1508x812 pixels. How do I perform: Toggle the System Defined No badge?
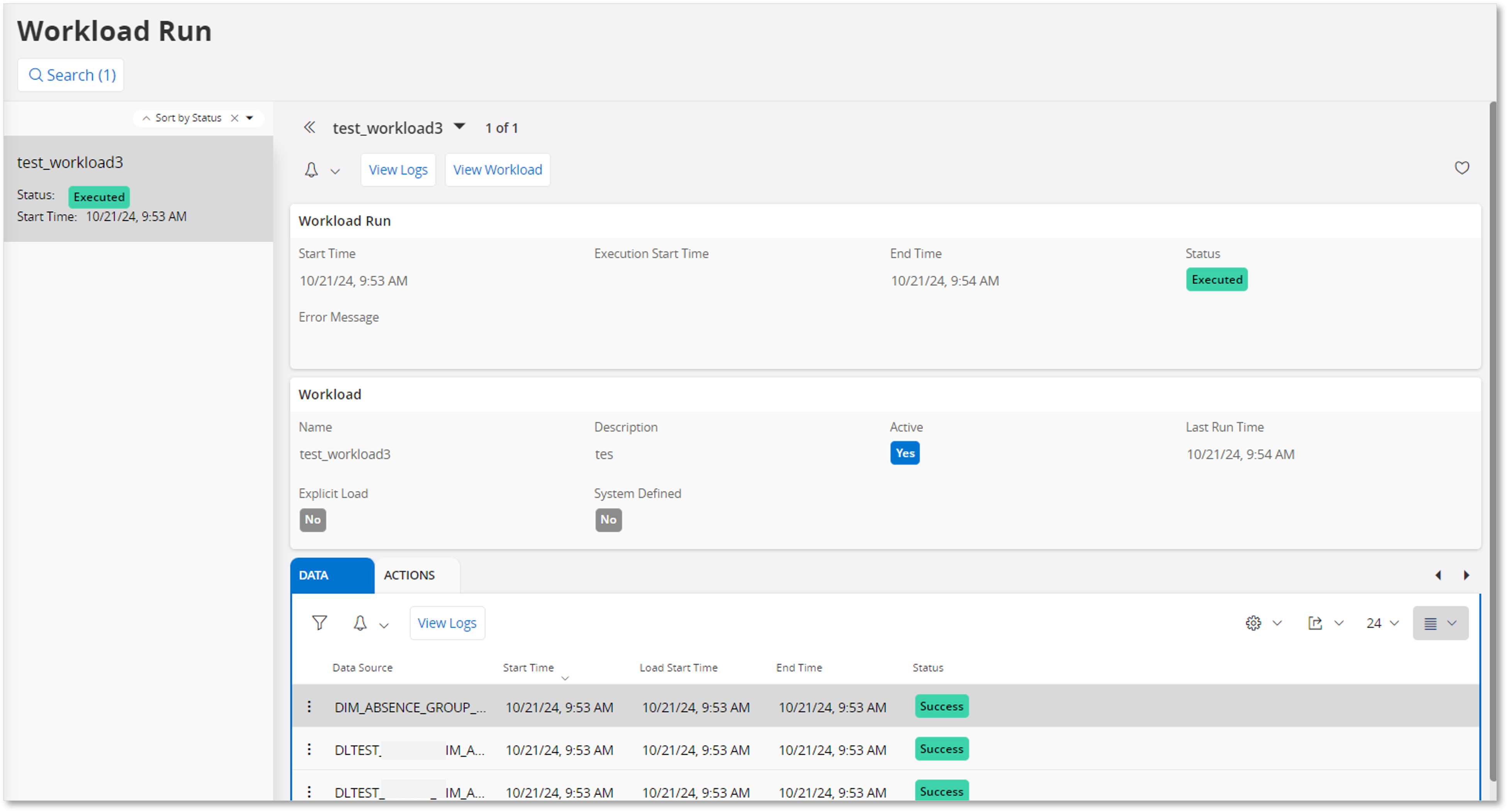[x=608, y=519]
